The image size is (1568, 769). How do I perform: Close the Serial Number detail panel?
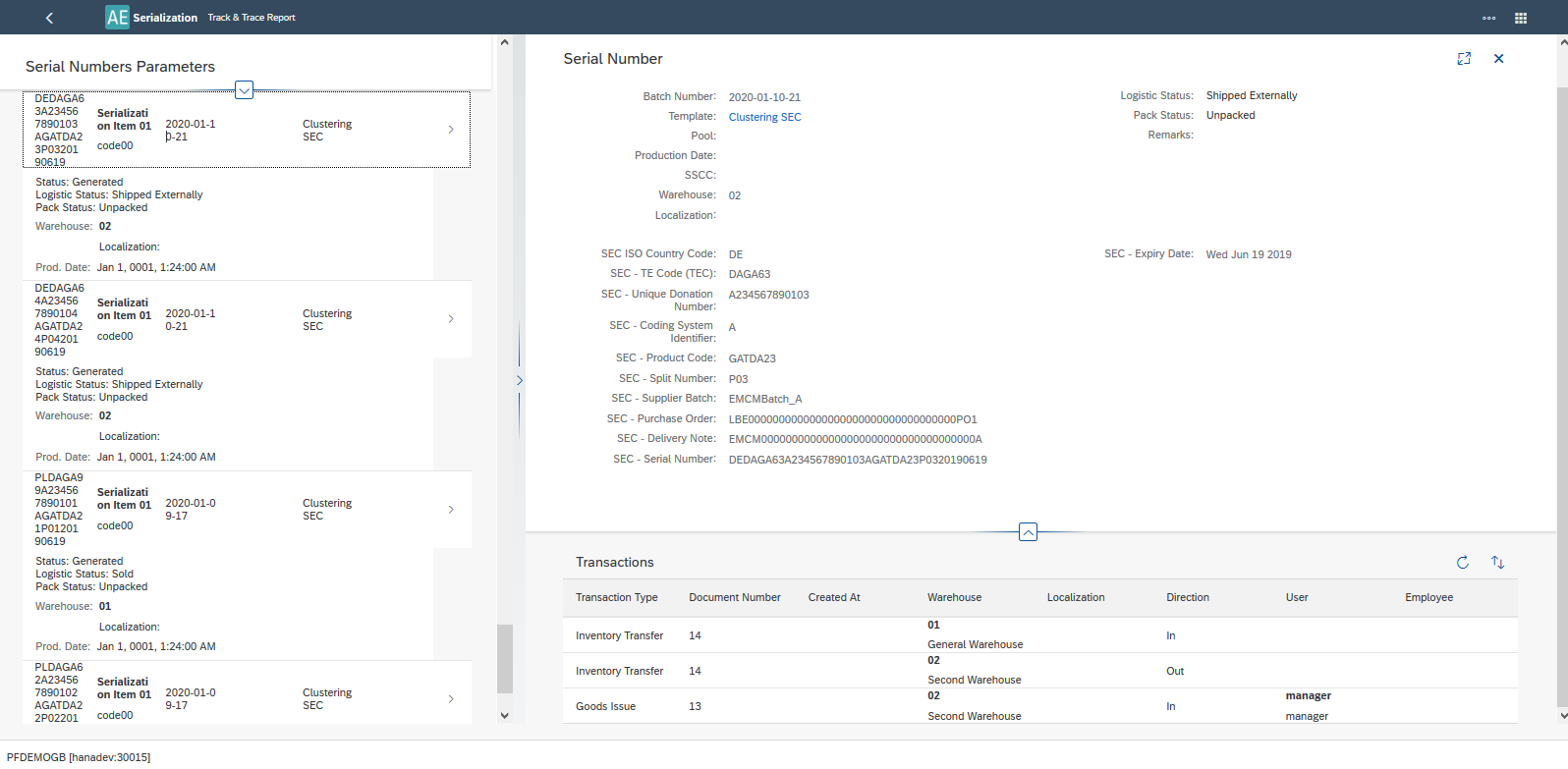1498,59
